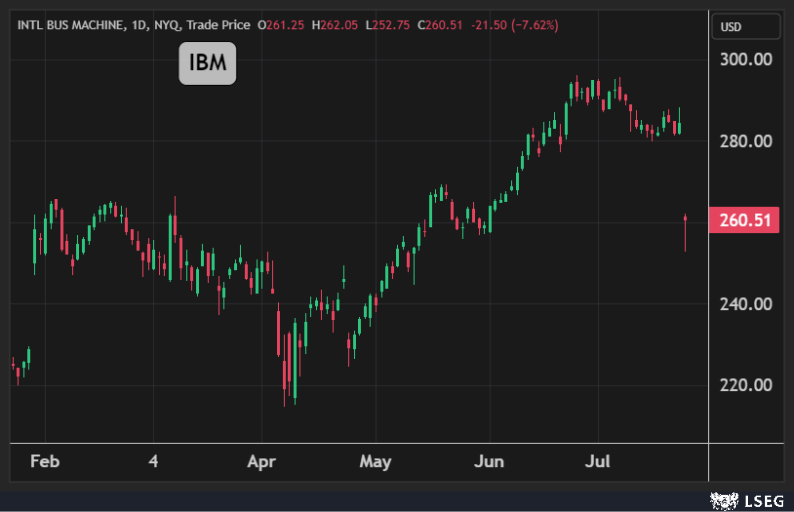The image size is (794, 512).
Task: Click the INTL BUS MACHINE symbol name
Action: (67, 24)
